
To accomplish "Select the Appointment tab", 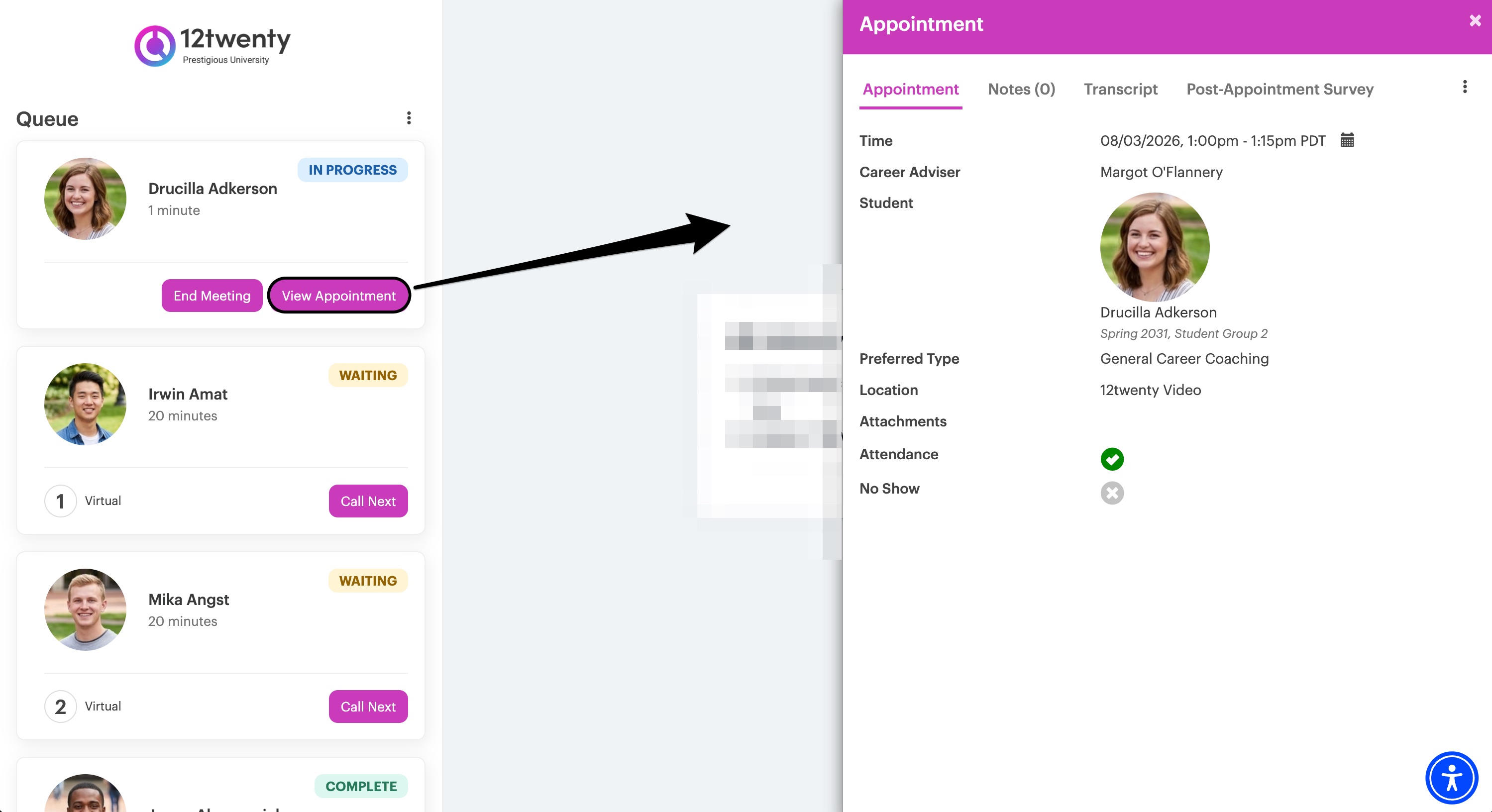I will [911, 89].
